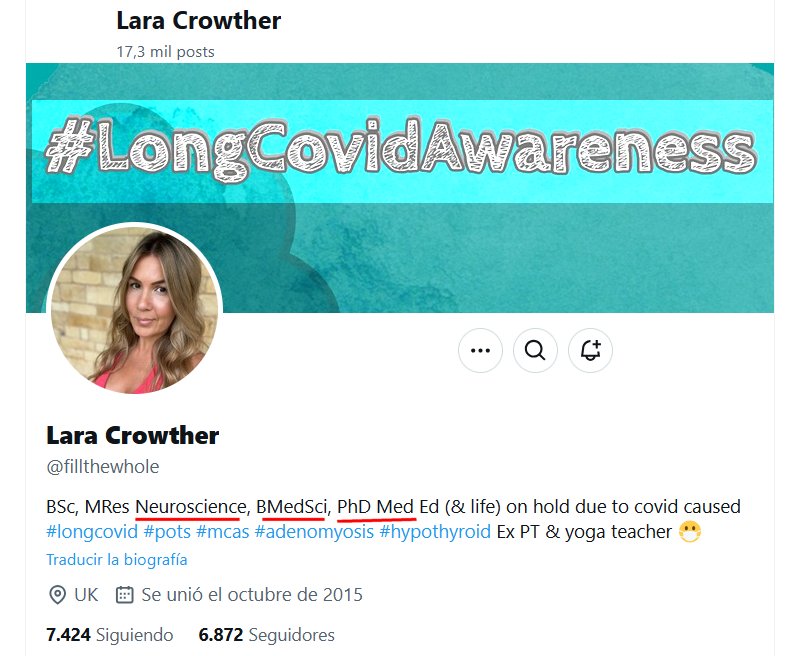Open the #adenomyosis hashtag
792x656 pixels.
(314, 532)
